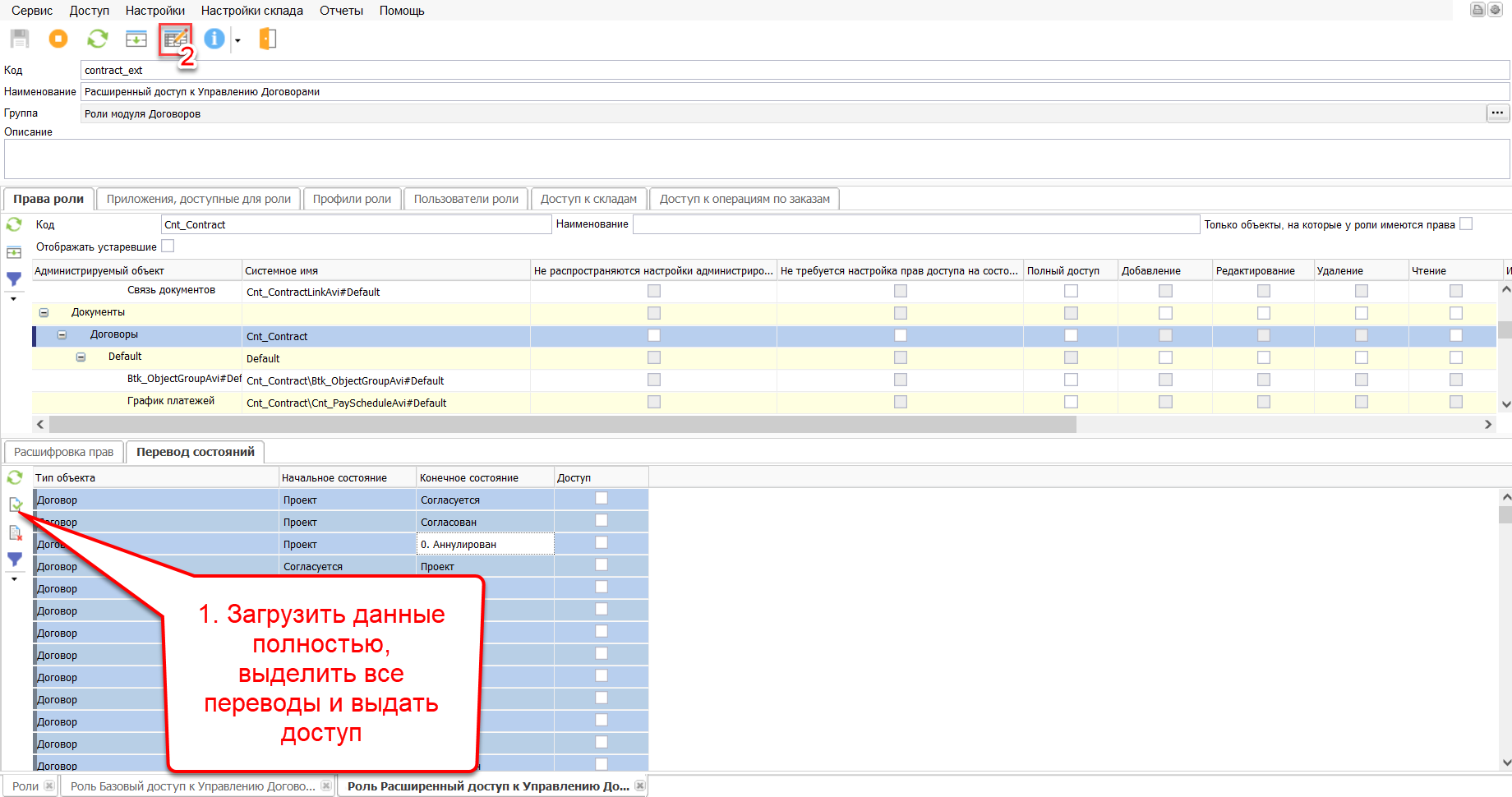Click the Save floppy disk icon
The image size is (1512, 797).
(20, 39)
